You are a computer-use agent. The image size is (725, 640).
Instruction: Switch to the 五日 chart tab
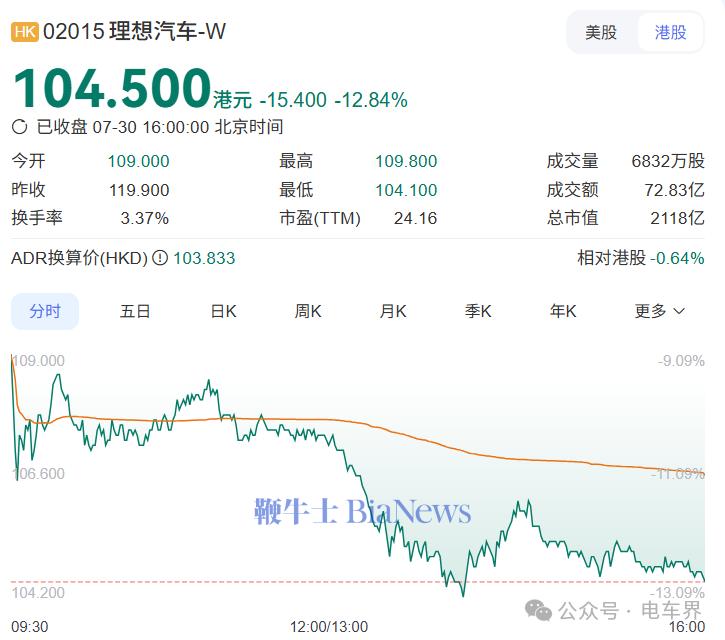tap(135, 311)
